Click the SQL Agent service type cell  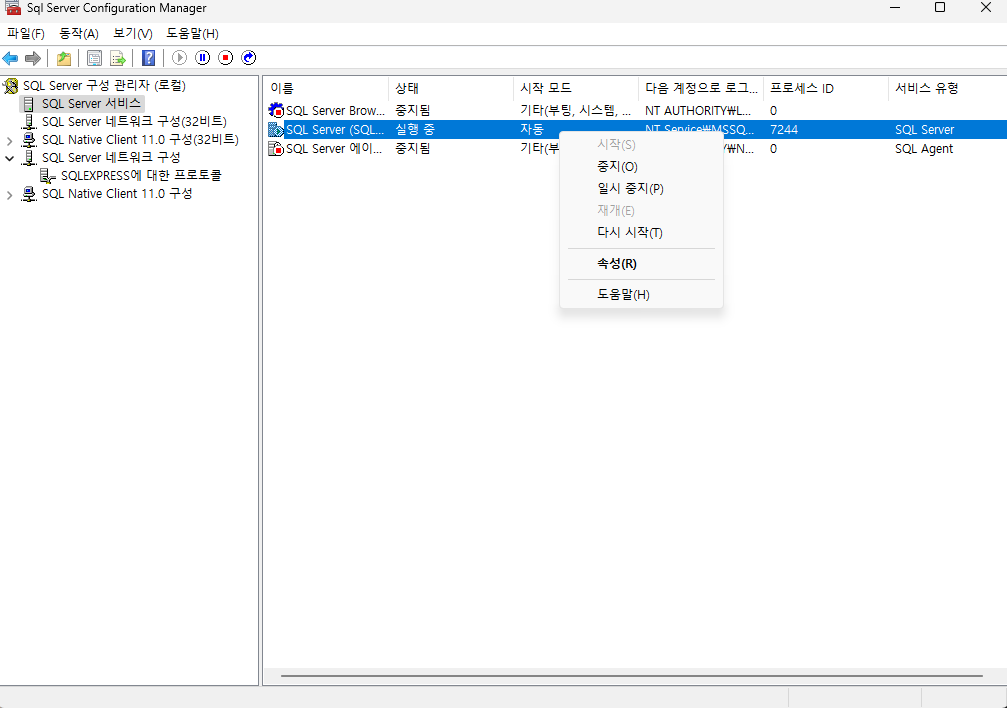924,148
